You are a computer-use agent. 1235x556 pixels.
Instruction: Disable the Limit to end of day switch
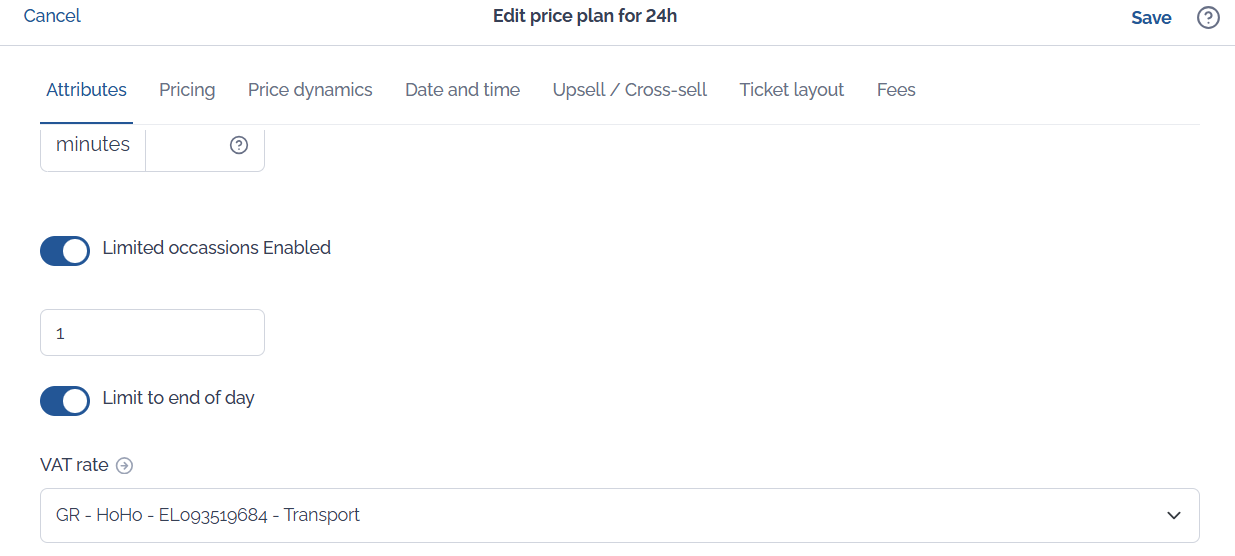click(x=65, y=401)
